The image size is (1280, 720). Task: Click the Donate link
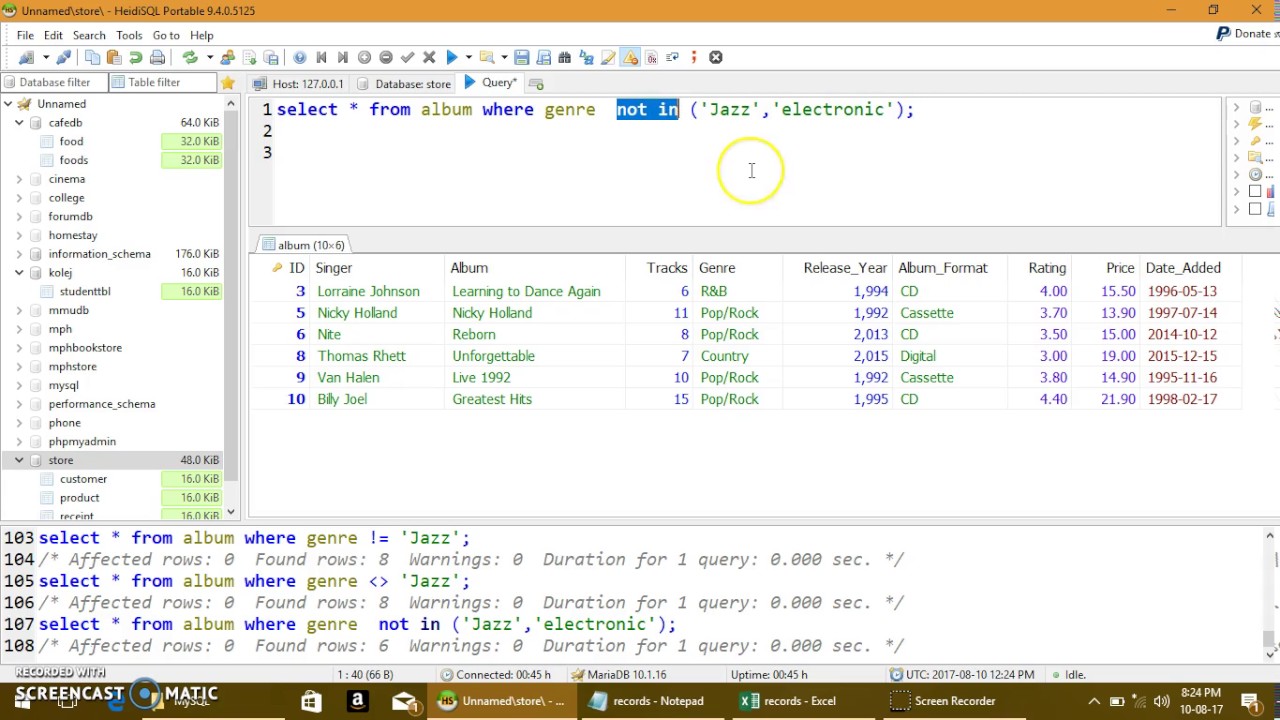click(x=1250, y=34)
